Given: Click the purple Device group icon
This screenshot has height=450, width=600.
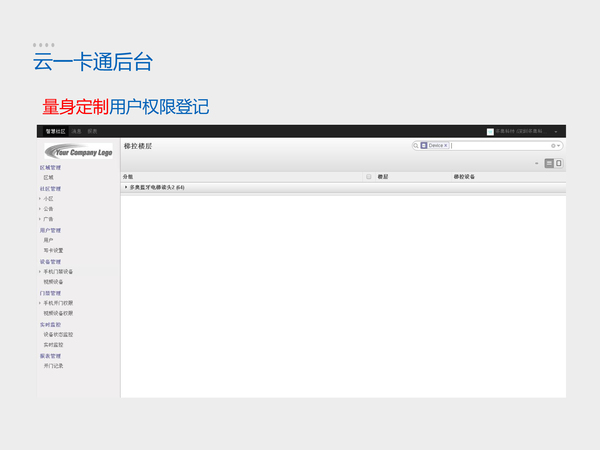Looking at the screenshot, I should tap(424, 145).
